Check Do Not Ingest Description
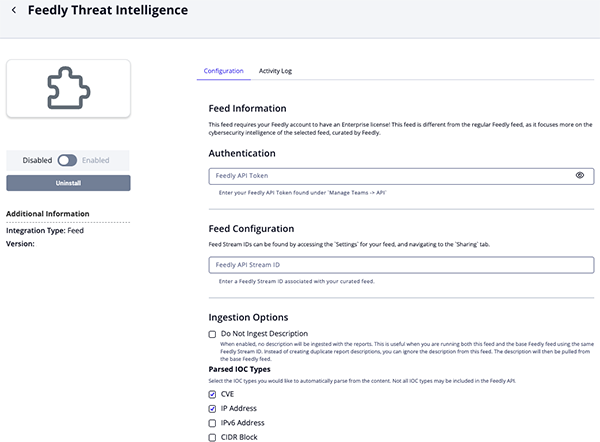600x442 pixels. [212, 334]
